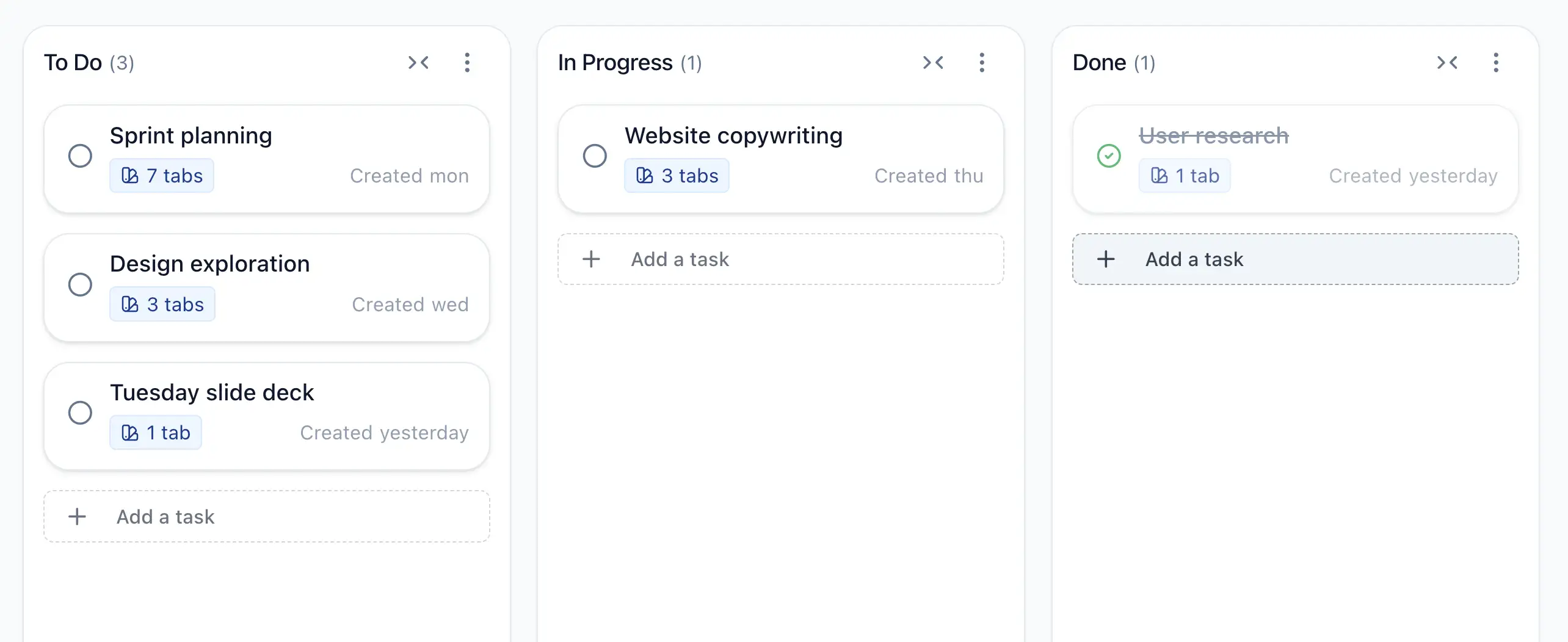Open the Done column options menu
1568x642 pixels.
[x=1496, y=62]
